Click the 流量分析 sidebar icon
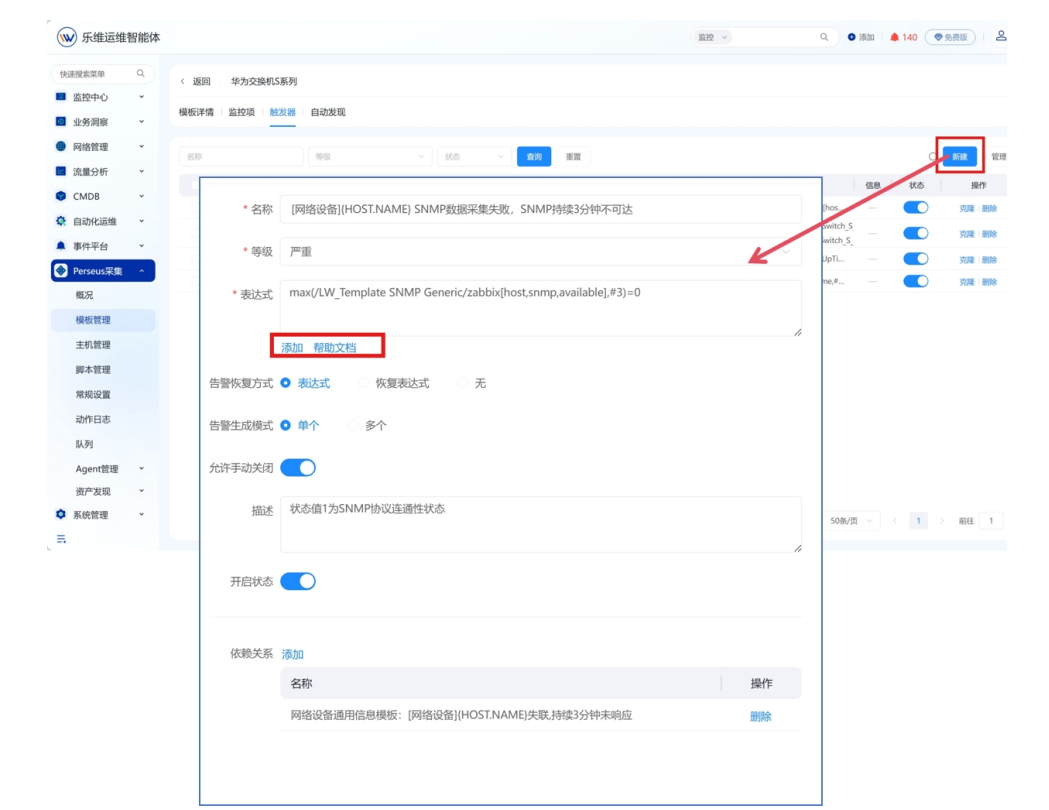This screenshot has width=1049, height=810. click(x=61, y=171)
